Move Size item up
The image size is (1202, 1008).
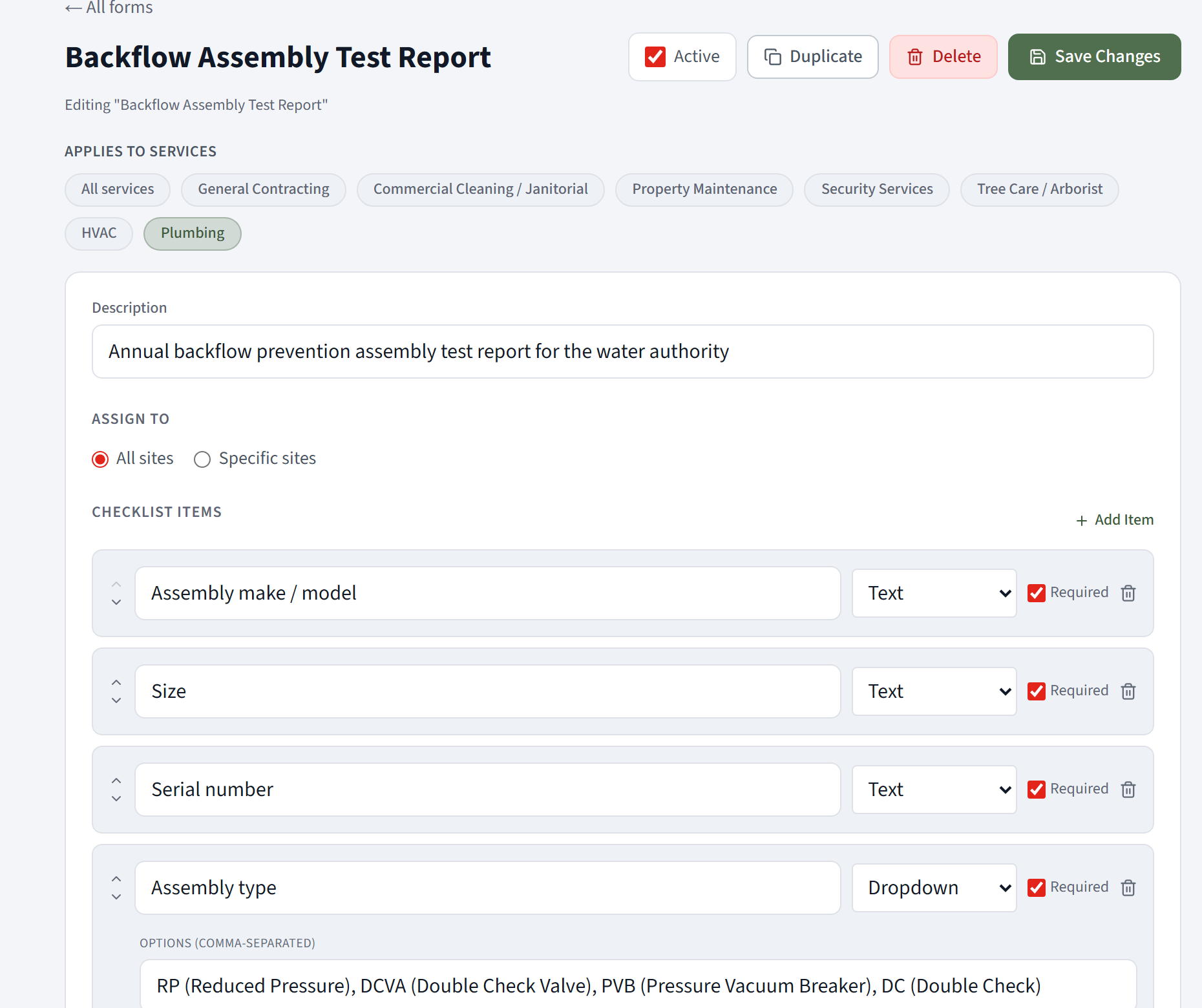(x=116, y=682)
